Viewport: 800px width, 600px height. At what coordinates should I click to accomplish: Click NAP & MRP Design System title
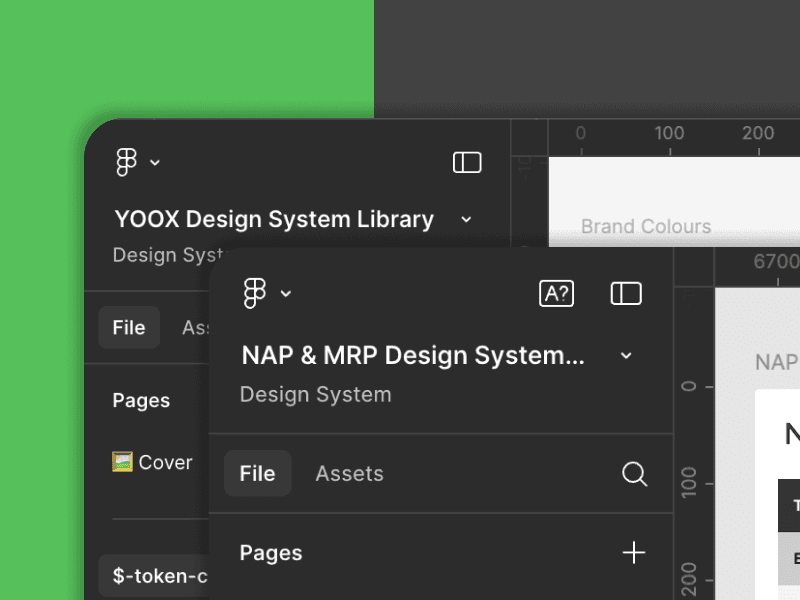pos(413,355)
